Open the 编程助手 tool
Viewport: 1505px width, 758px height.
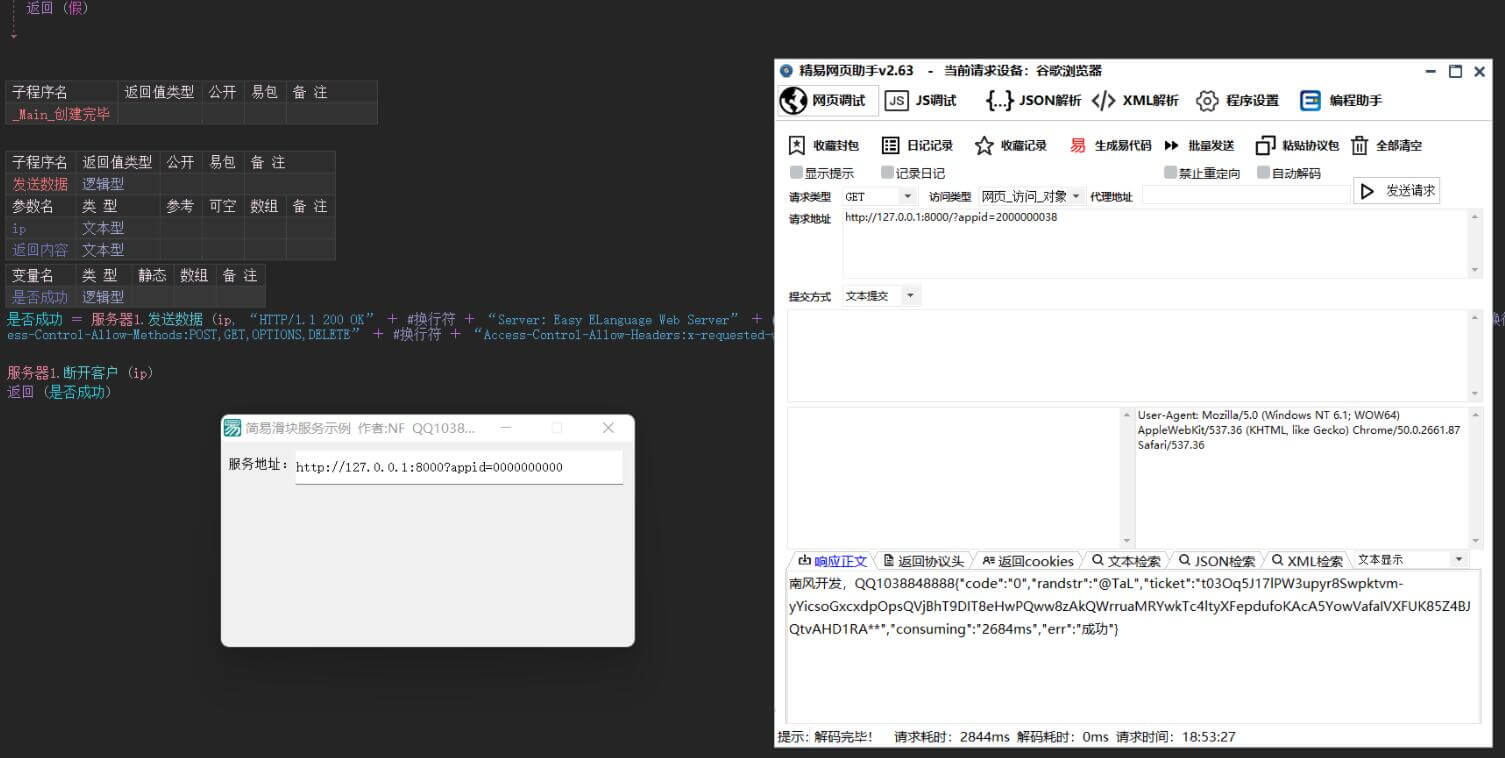[x=1340, y=100]
